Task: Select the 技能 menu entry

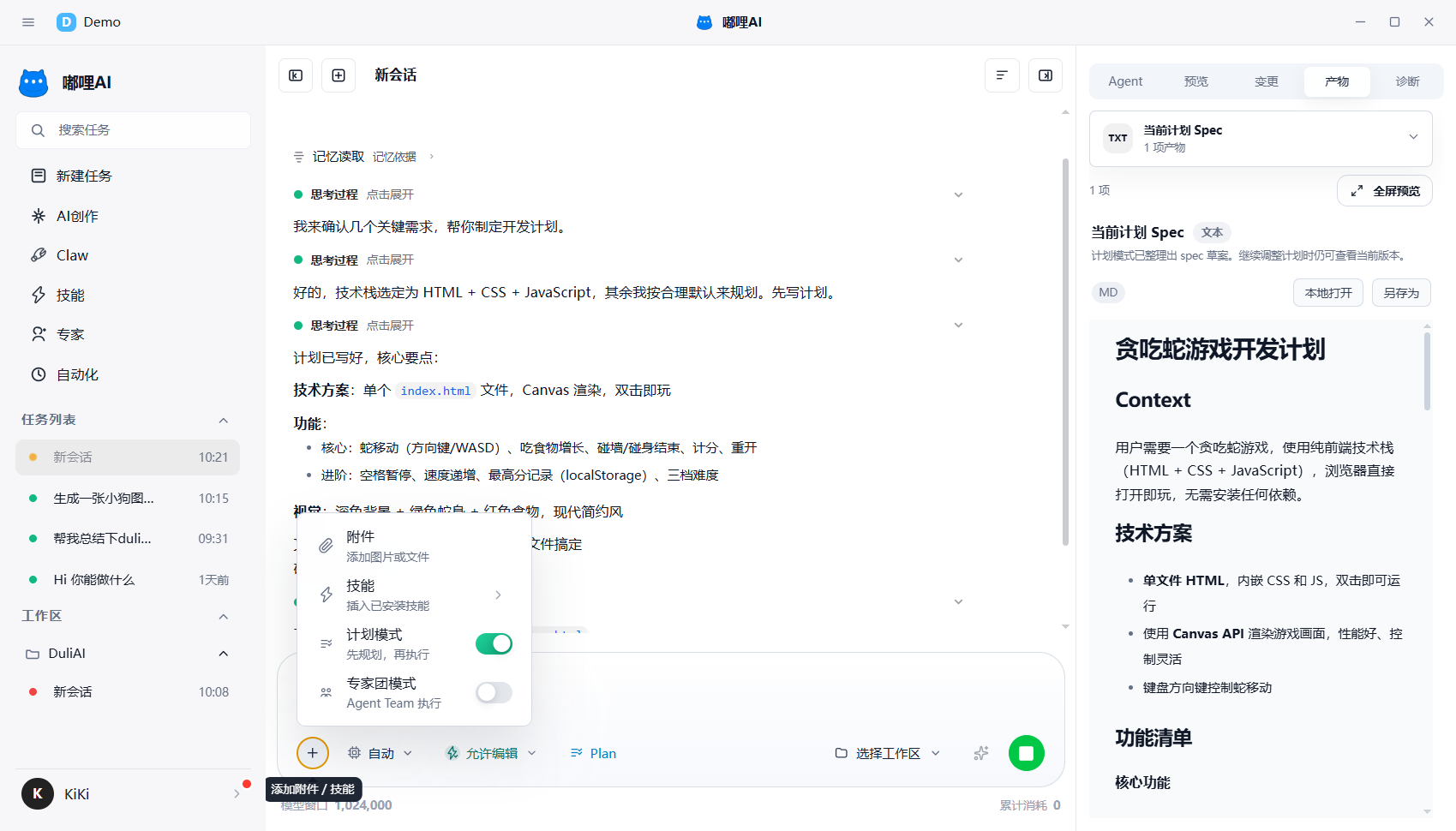Action: [x=414, y=595]
